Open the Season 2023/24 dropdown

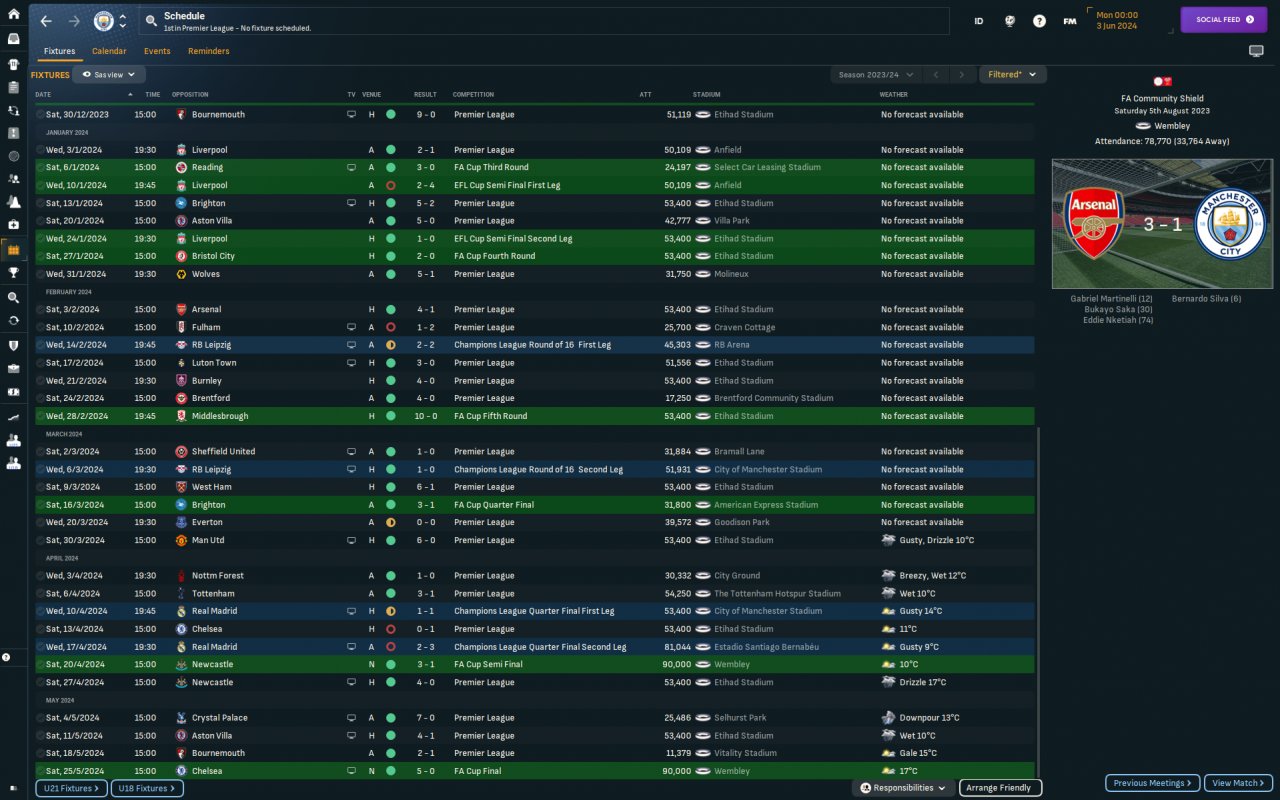(x=875, y=74)
